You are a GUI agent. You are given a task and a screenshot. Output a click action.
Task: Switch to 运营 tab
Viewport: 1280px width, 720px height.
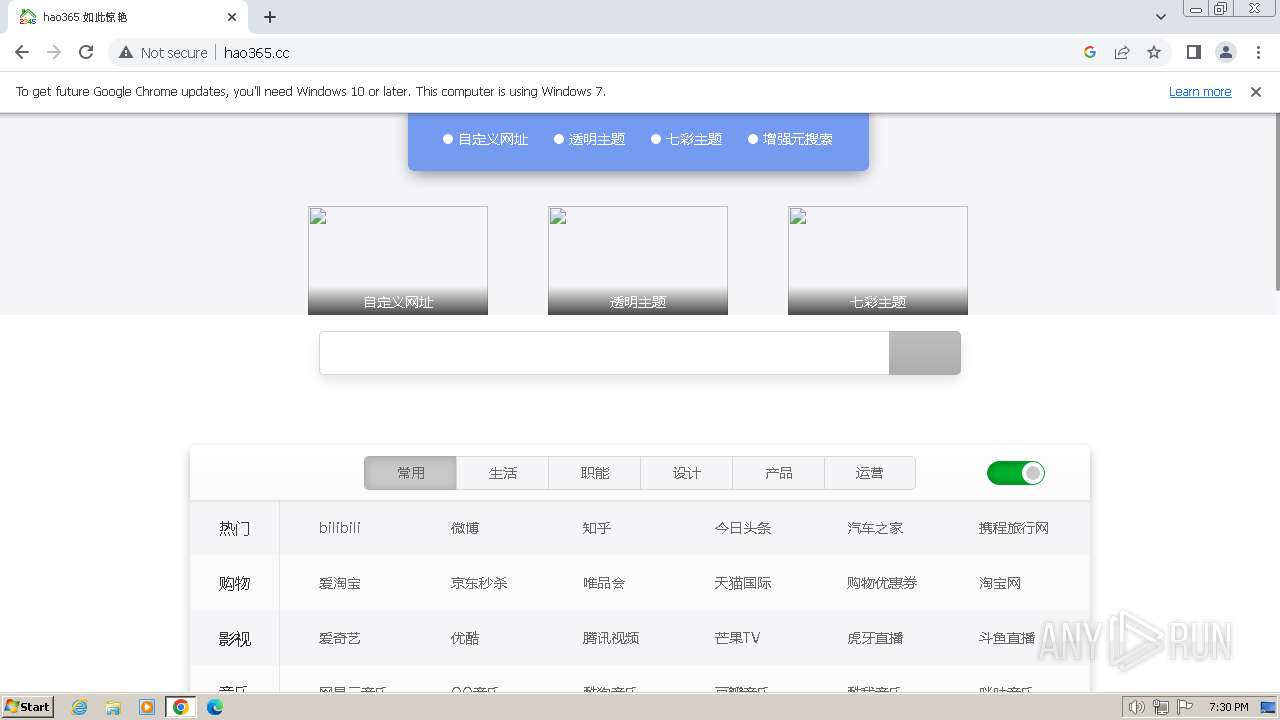click(870, 473)
